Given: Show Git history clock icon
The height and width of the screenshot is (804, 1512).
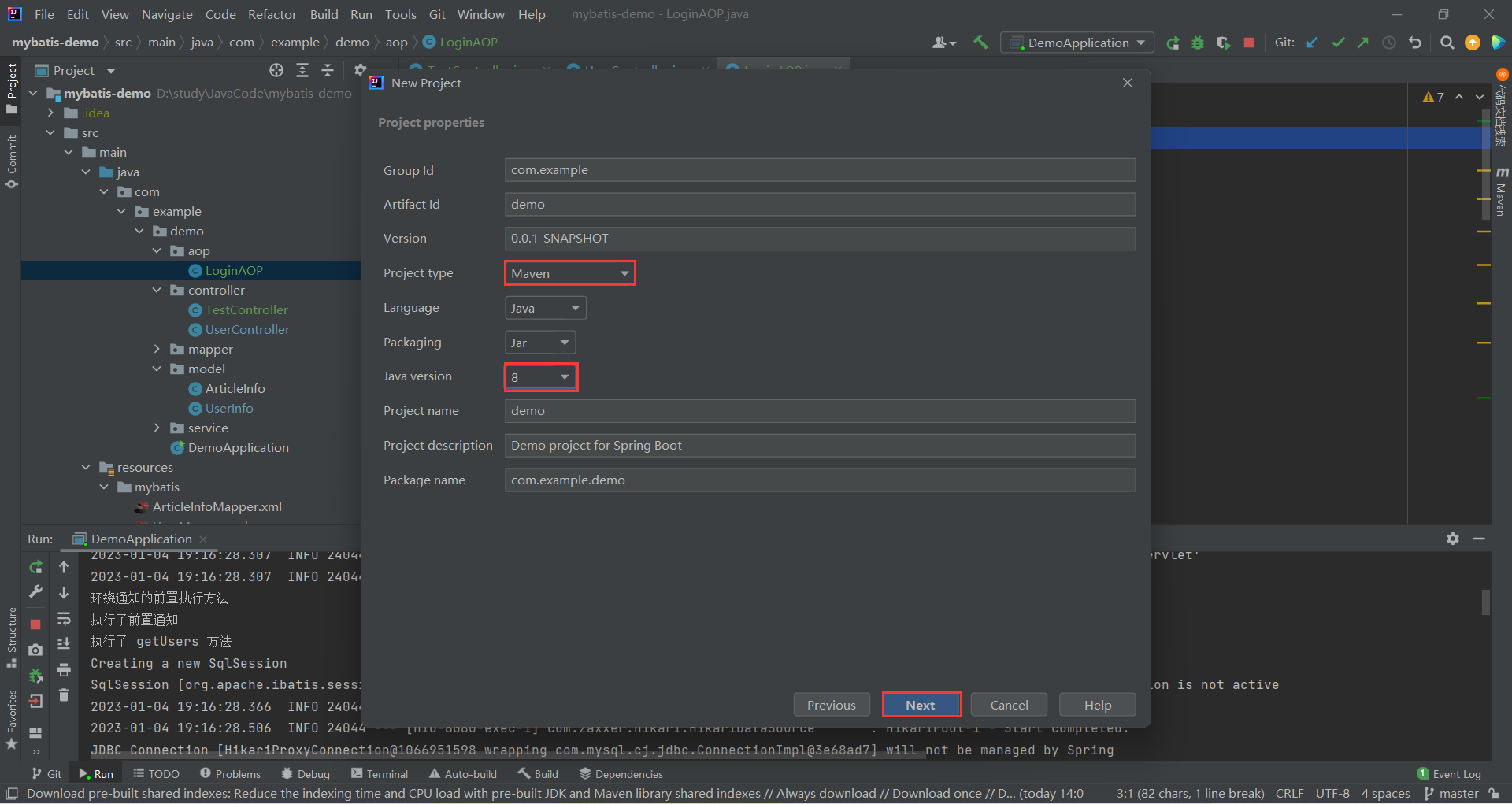Looking at the screenshot, I should tap(1389, 43).
